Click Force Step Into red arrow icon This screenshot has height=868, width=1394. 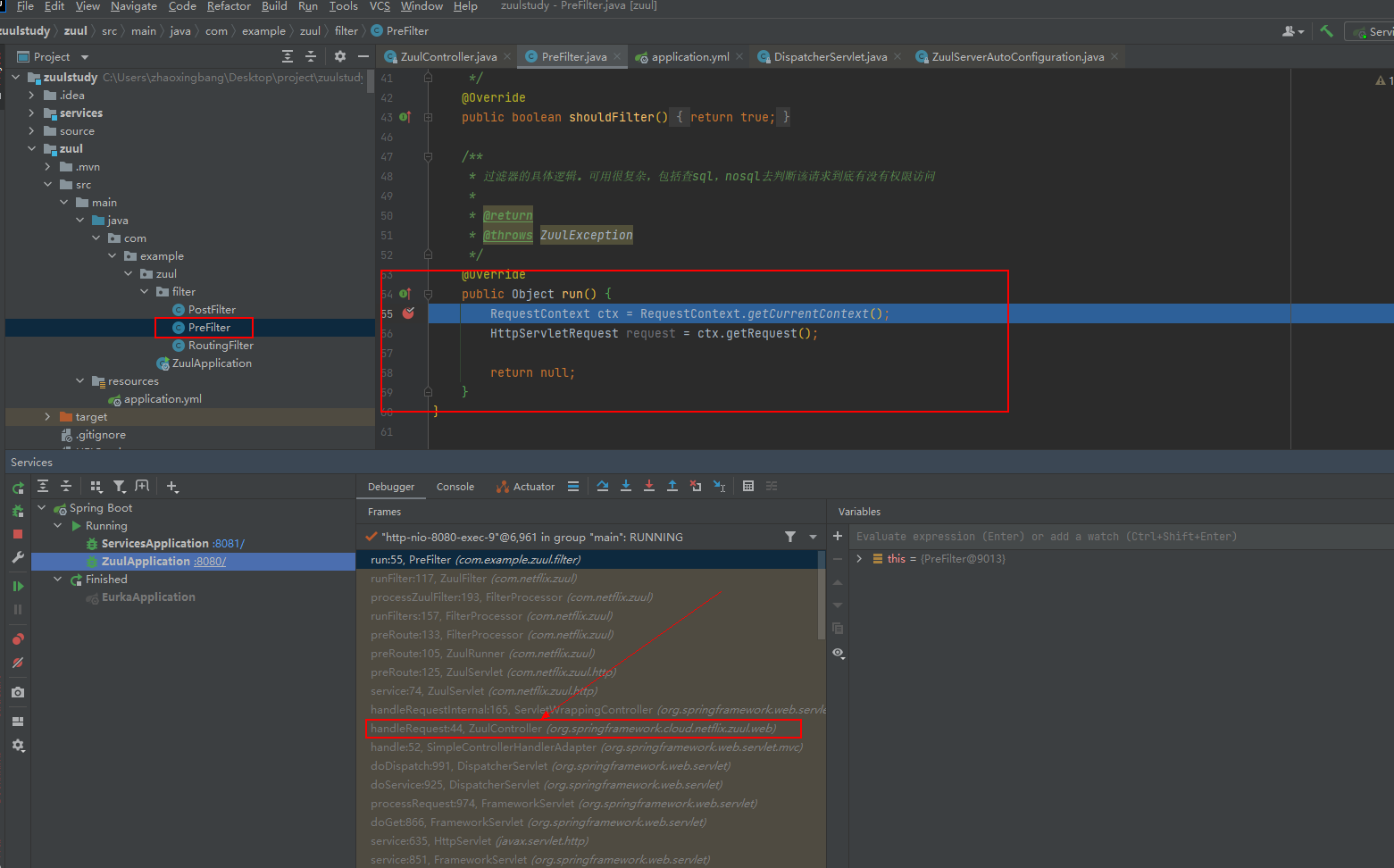tap(649, 486)
